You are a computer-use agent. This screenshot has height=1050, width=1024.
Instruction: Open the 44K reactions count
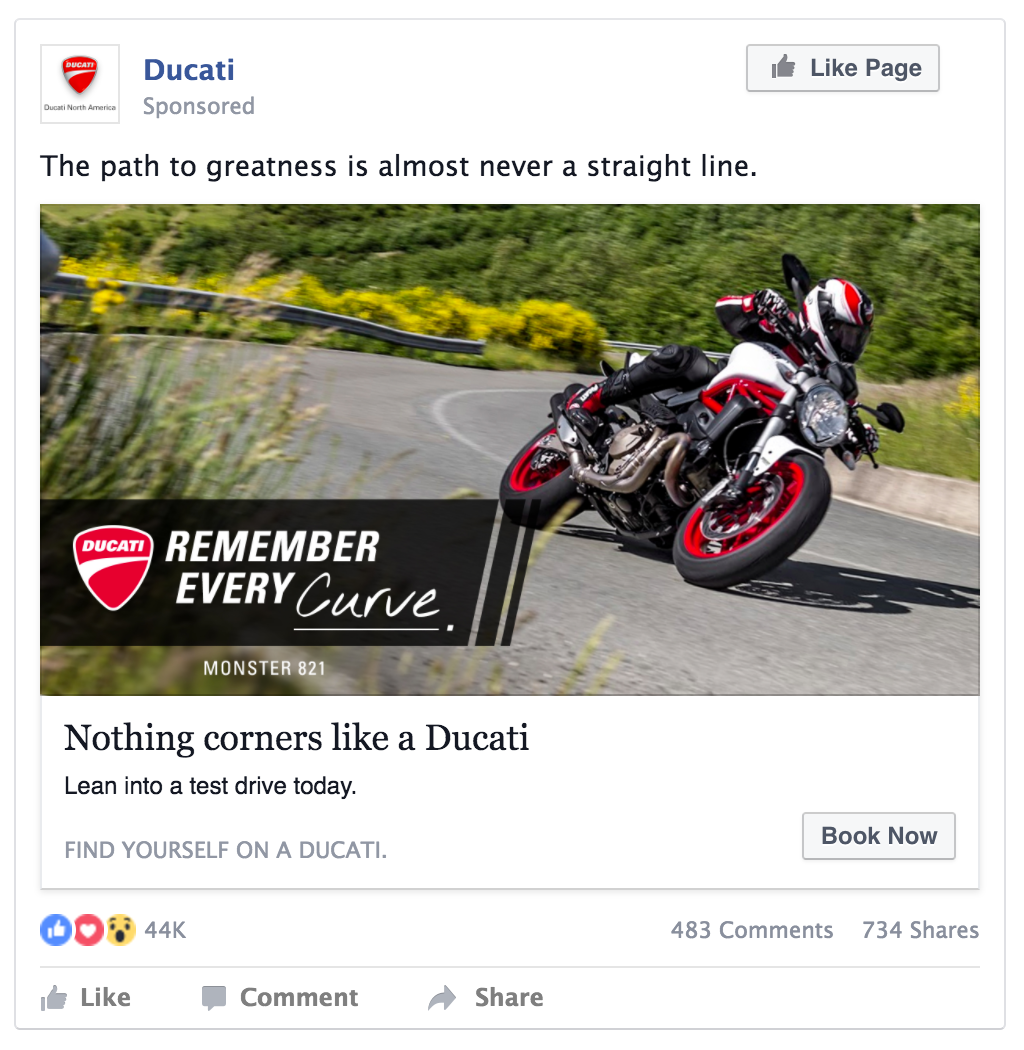[x=165, y=930]
